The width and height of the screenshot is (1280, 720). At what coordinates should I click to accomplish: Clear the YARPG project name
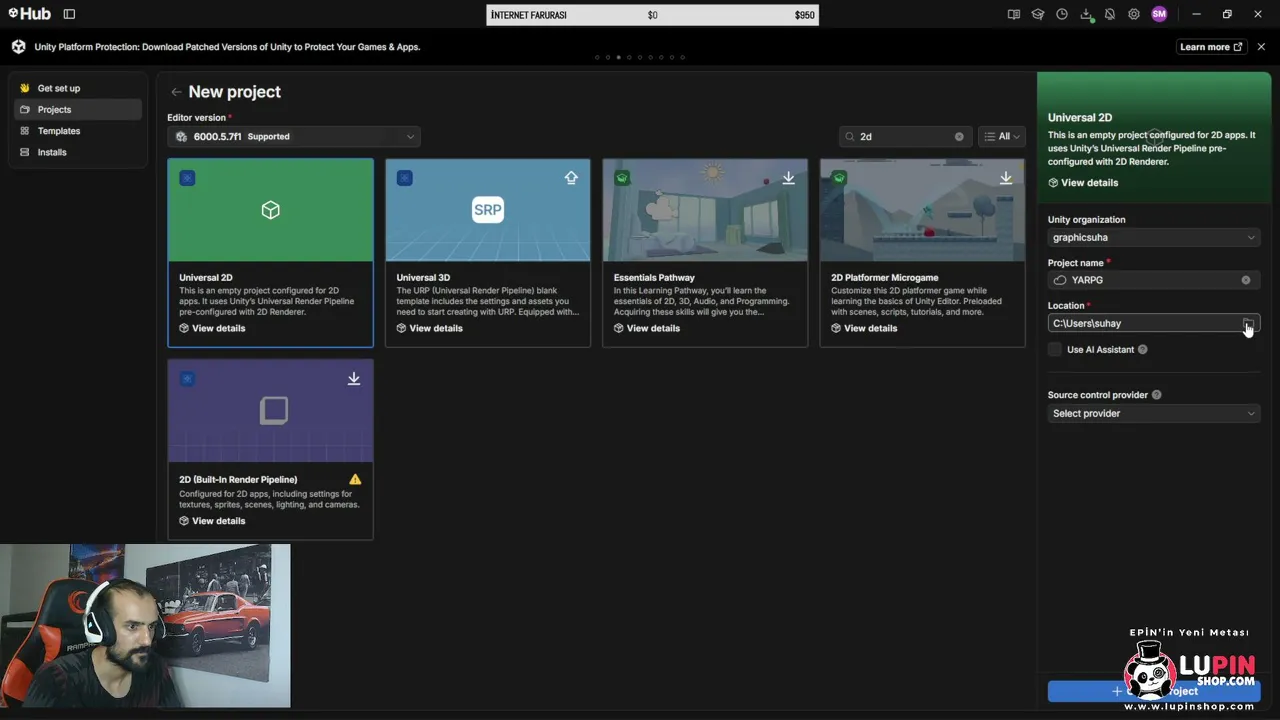[x=1246, y=280]
